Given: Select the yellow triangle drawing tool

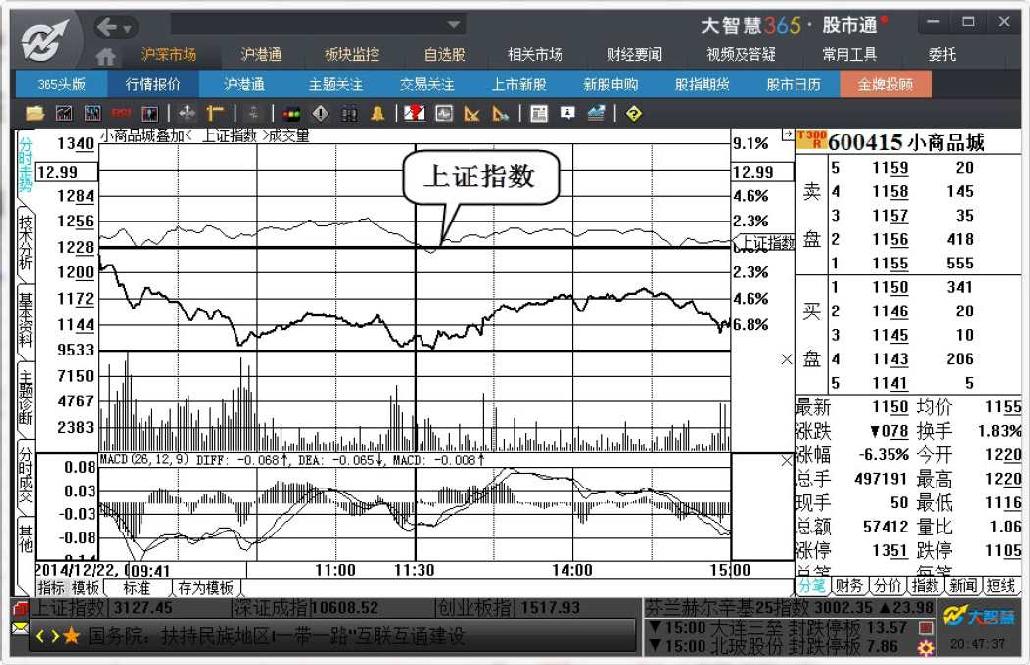Looking at the screenshot, I should [472, 114].
